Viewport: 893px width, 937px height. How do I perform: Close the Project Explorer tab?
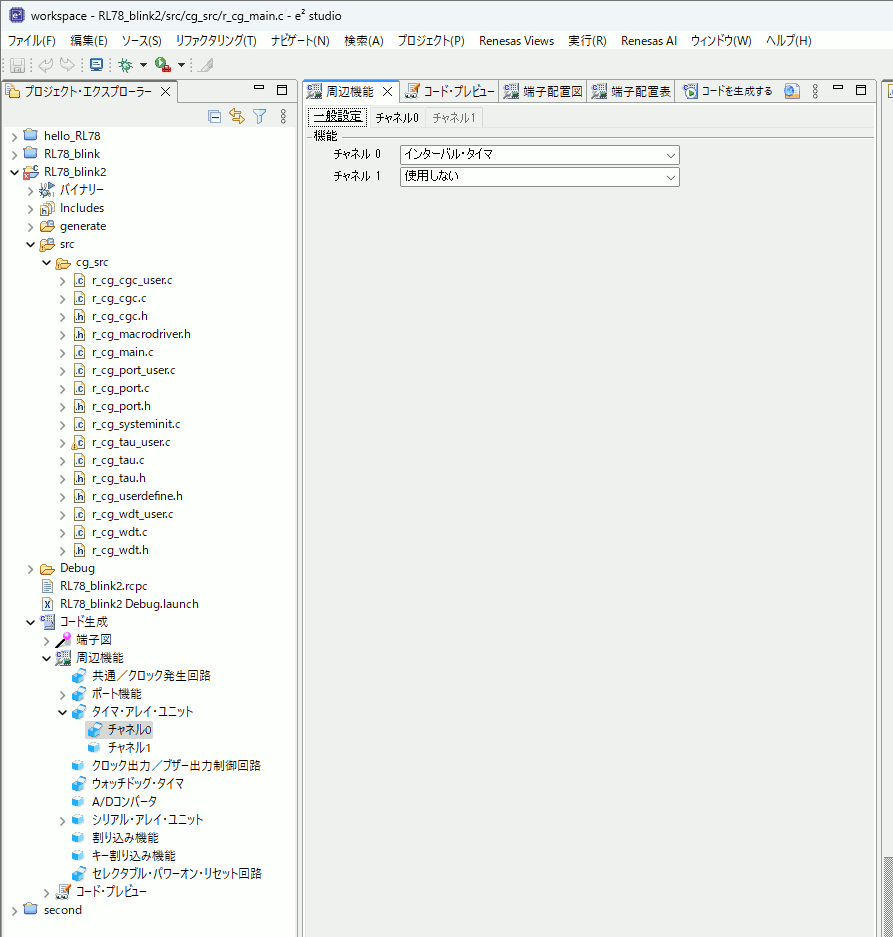click(x=166, y=91)
